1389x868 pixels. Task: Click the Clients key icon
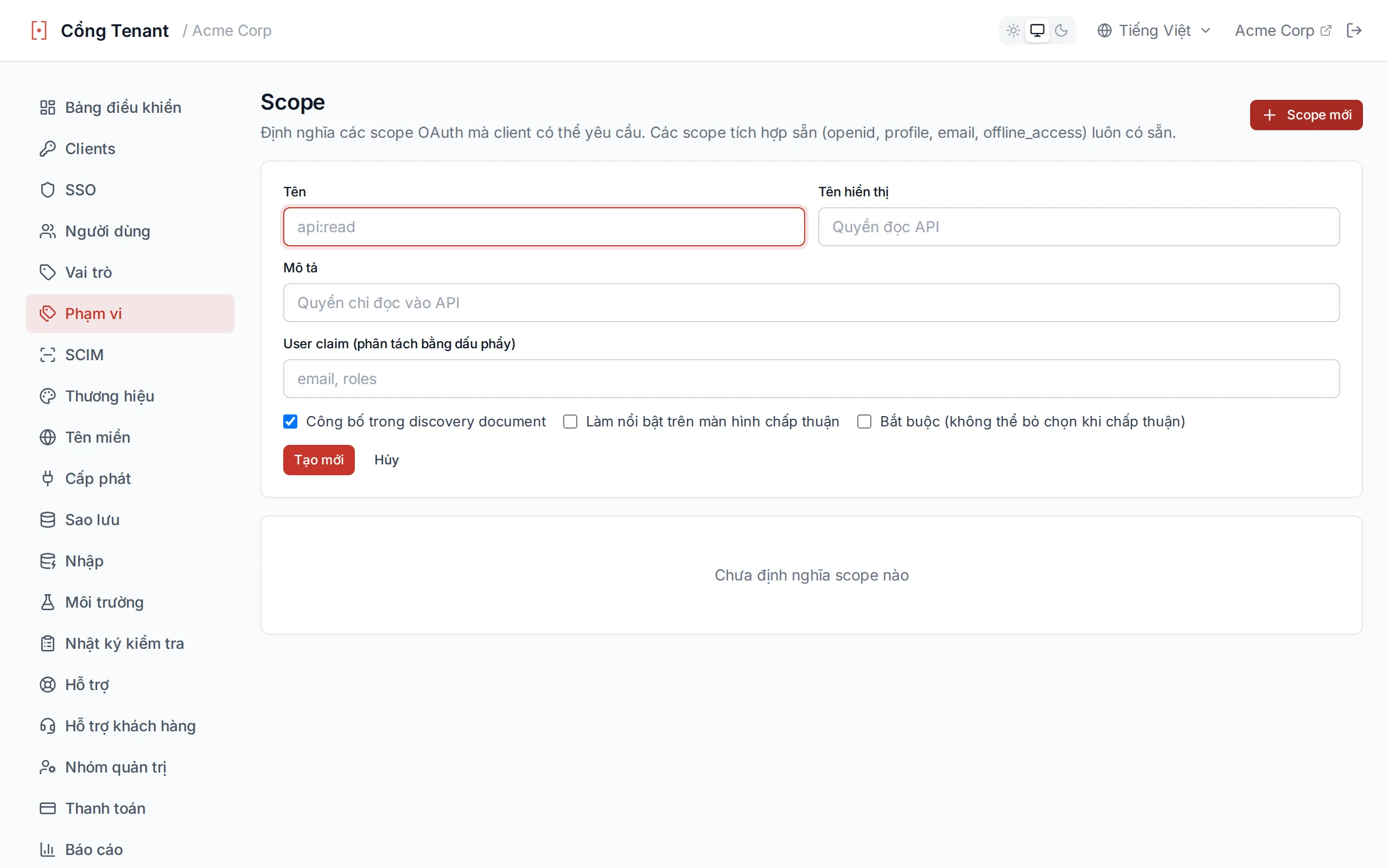48,149
